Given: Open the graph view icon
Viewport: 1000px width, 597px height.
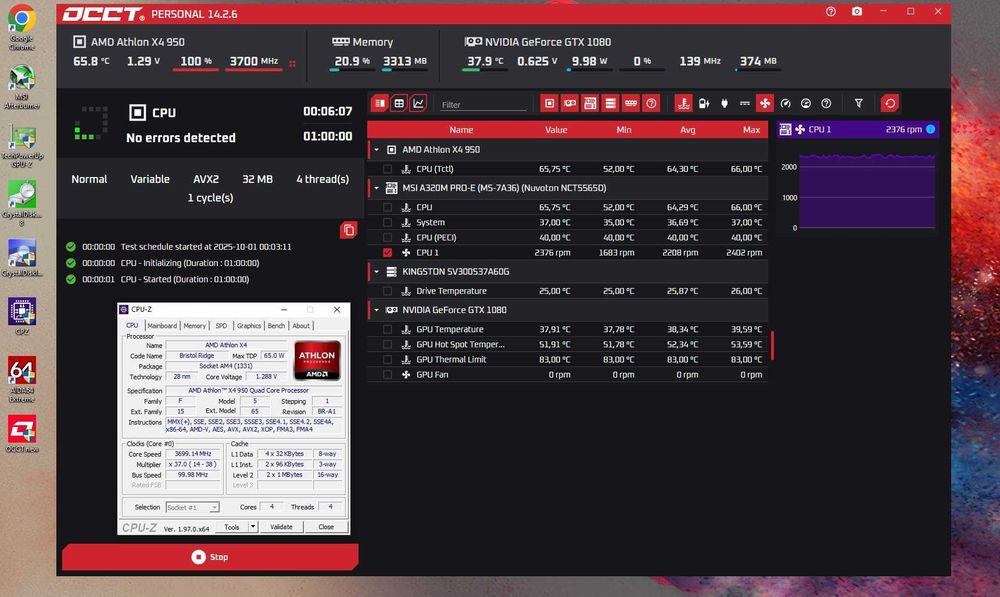Looking at the screenshot, I should pyautogui.click(x=418, y=103).
